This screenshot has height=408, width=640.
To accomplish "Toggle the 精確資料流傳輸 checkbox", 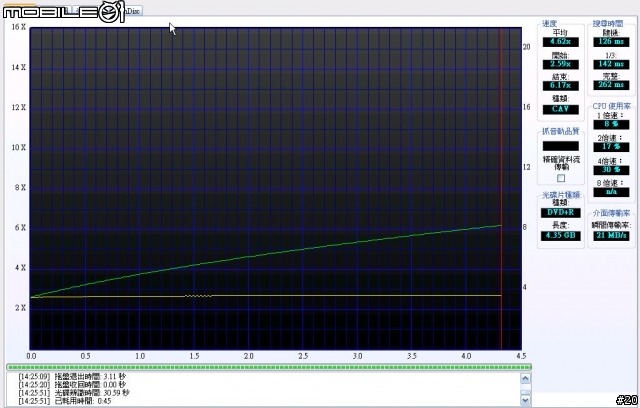I will [561, 178].
